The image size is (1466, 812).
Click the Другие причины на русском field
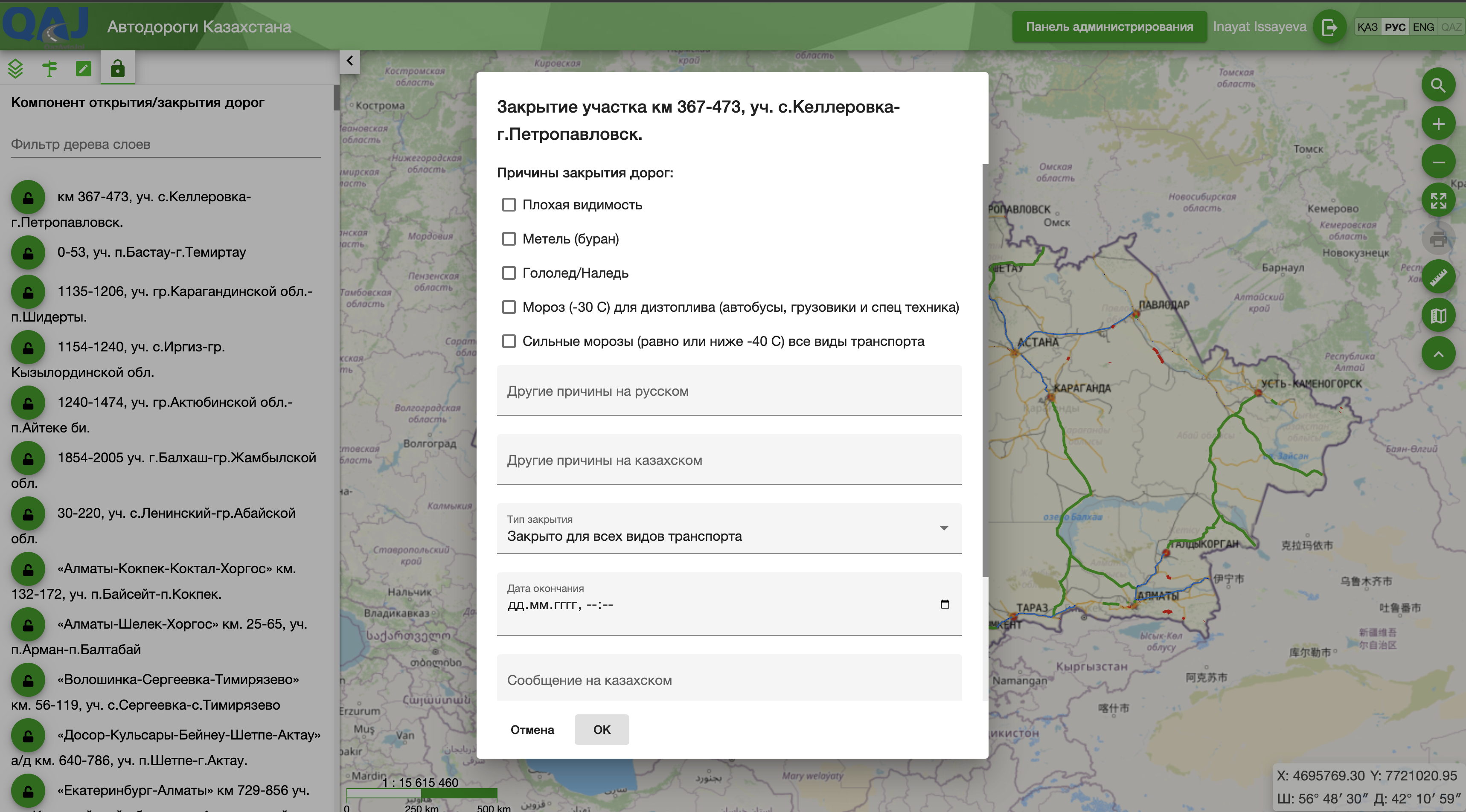point(728,391)
